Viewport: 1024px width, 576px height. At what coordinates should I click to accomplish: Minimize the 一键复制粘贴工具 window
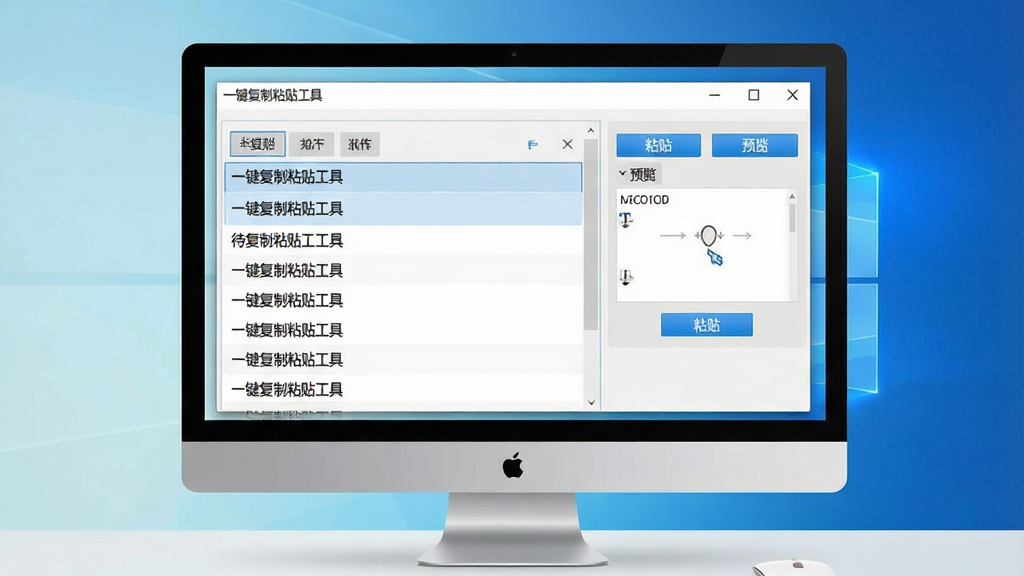click(x=714, y=95)
